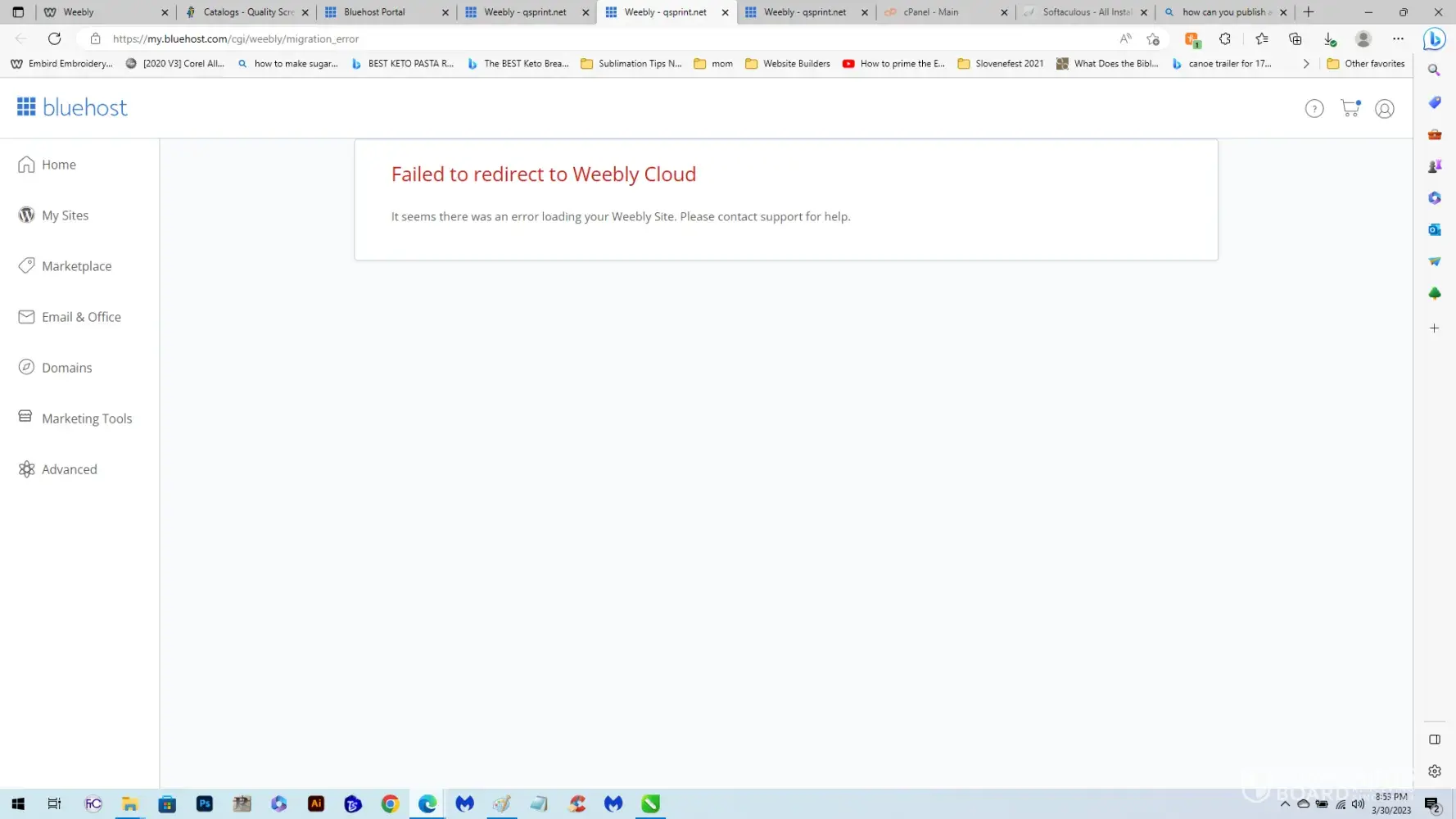Switch to the Bluehost Portal tab
Image resolution: width=1456 pixels, height=819 pixels.
(374, 12)
